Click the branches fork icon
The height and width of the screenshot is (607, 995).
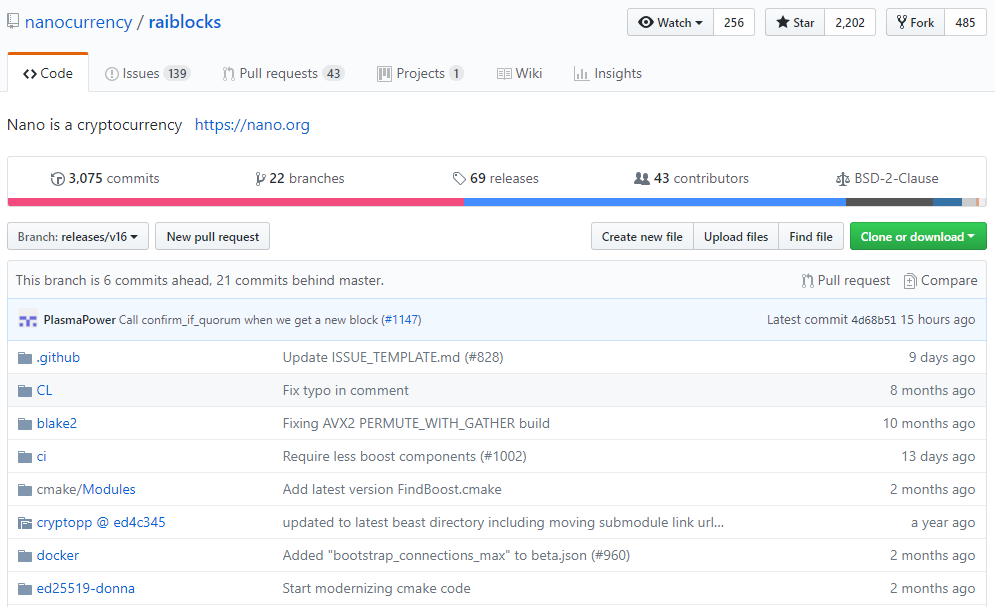click(260, 179)
